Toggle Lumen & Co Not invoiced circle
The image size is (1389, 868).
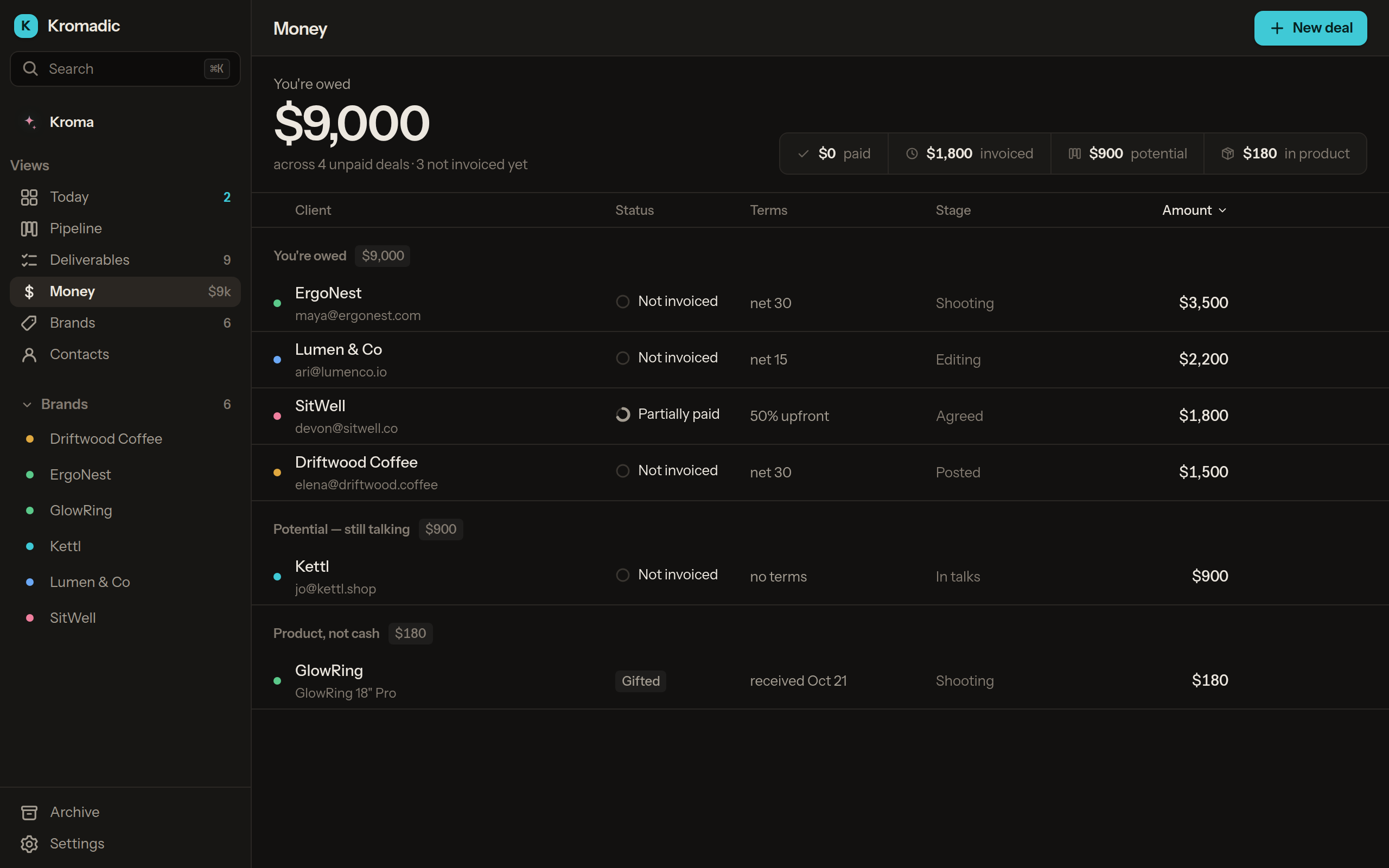623,358
